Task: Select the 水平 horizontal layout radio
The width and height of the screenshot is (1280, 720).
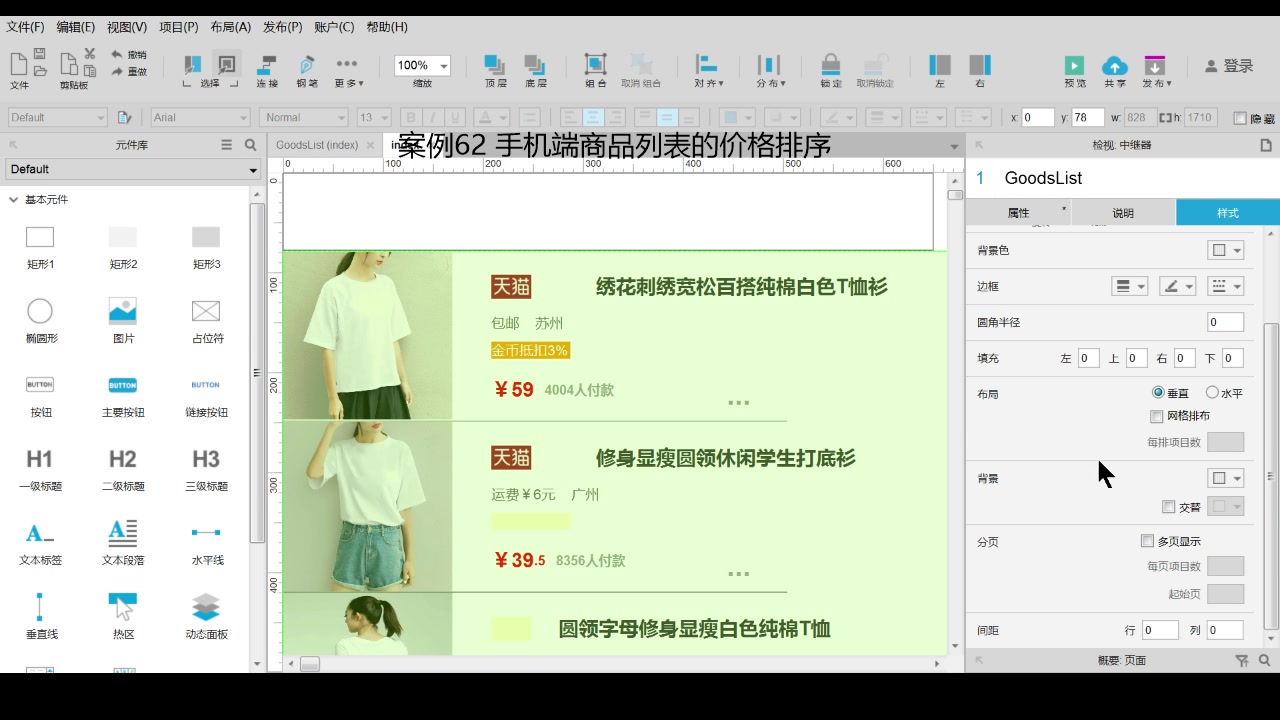Action: (1212, 393)
